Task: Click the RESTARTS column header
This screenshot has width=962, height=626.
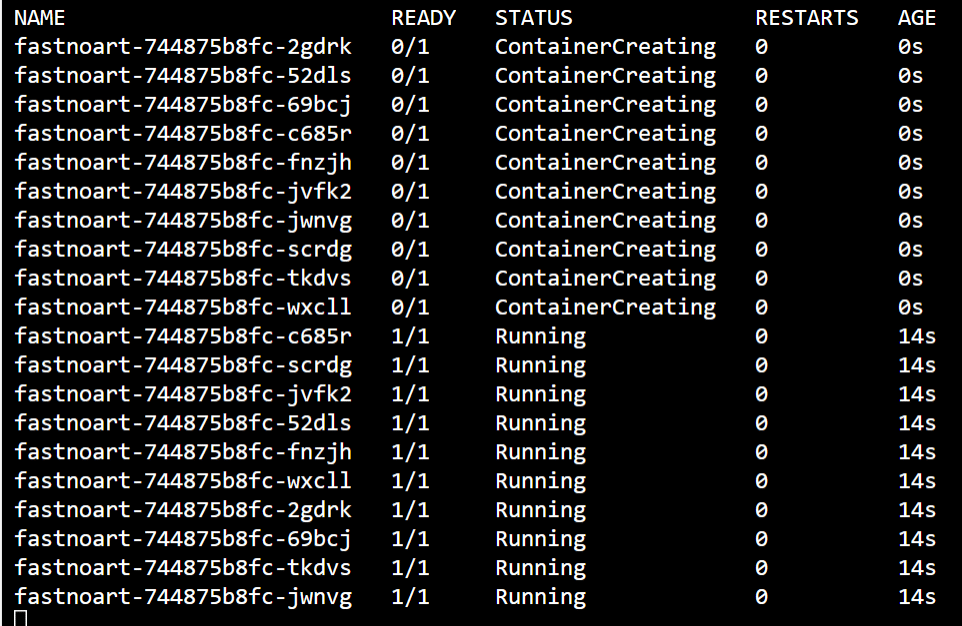Action: [807, 18]
